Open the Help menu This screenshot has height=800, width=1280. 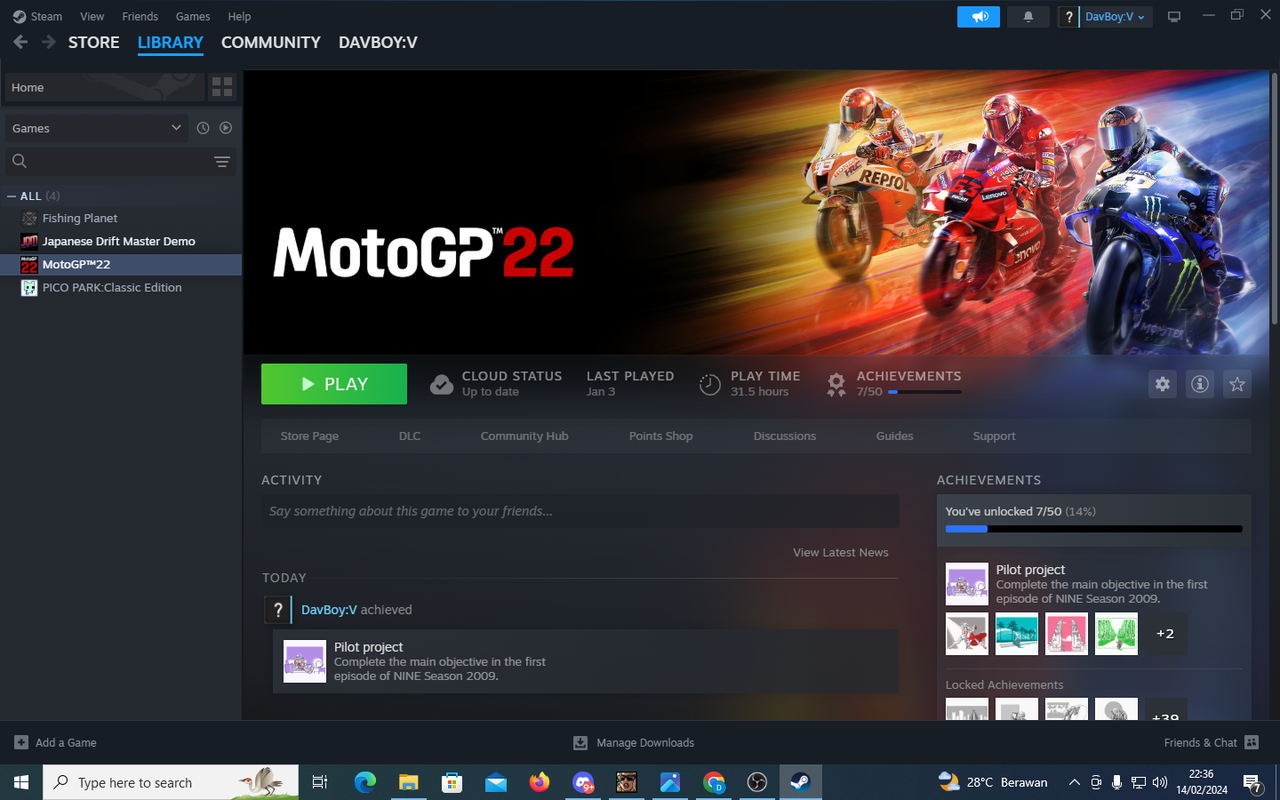(239, 16)
